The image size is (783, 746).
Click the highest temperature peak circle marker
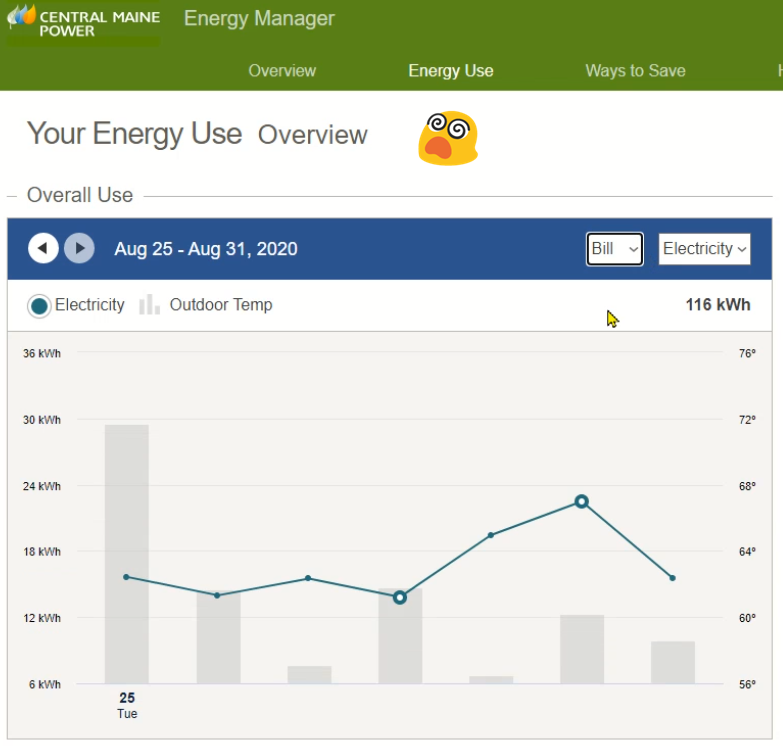(581, 501)
